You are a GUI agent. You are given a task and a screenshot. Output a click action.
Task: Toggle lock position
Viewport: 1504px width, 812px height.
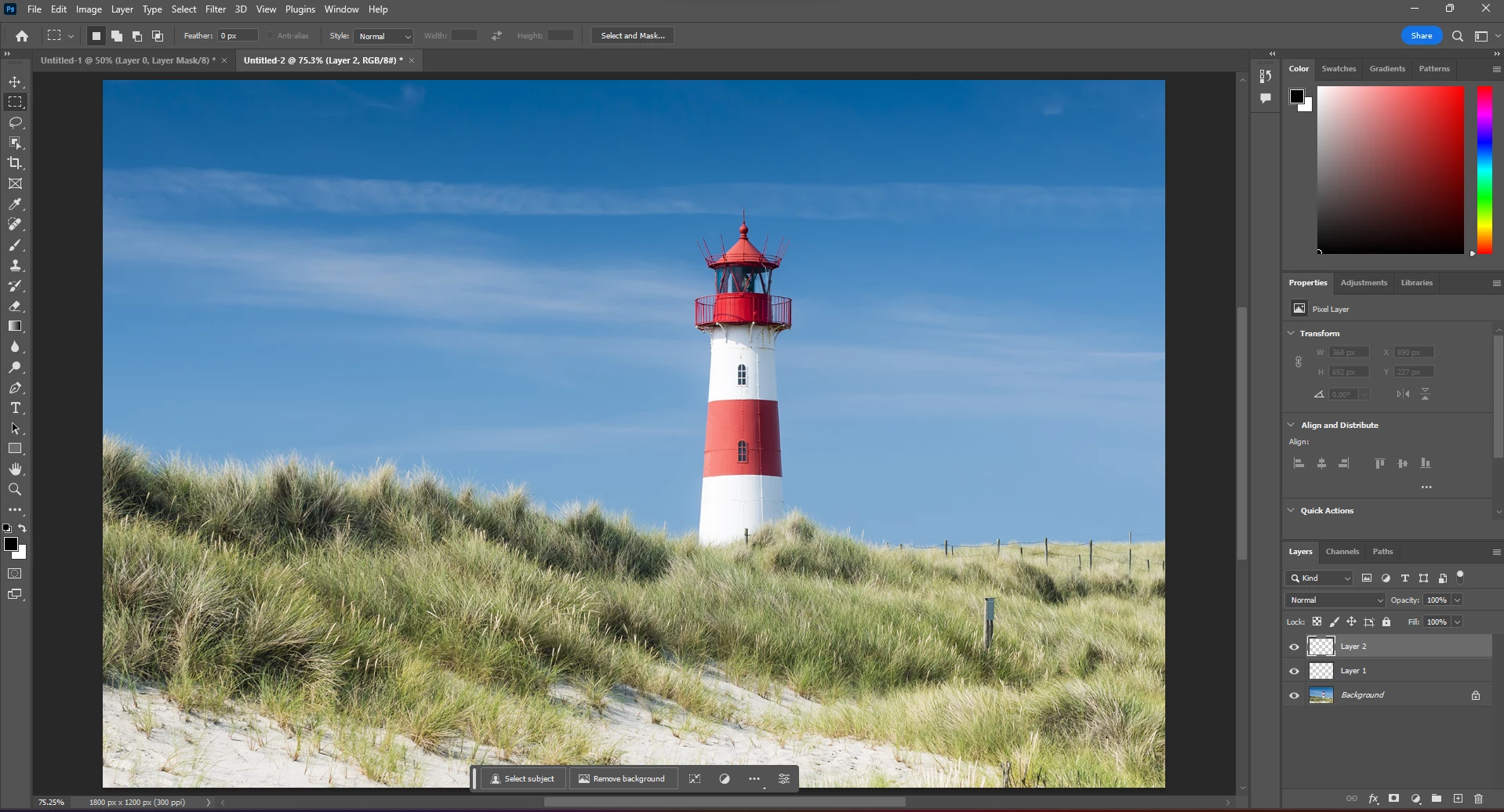(1351, 622)
